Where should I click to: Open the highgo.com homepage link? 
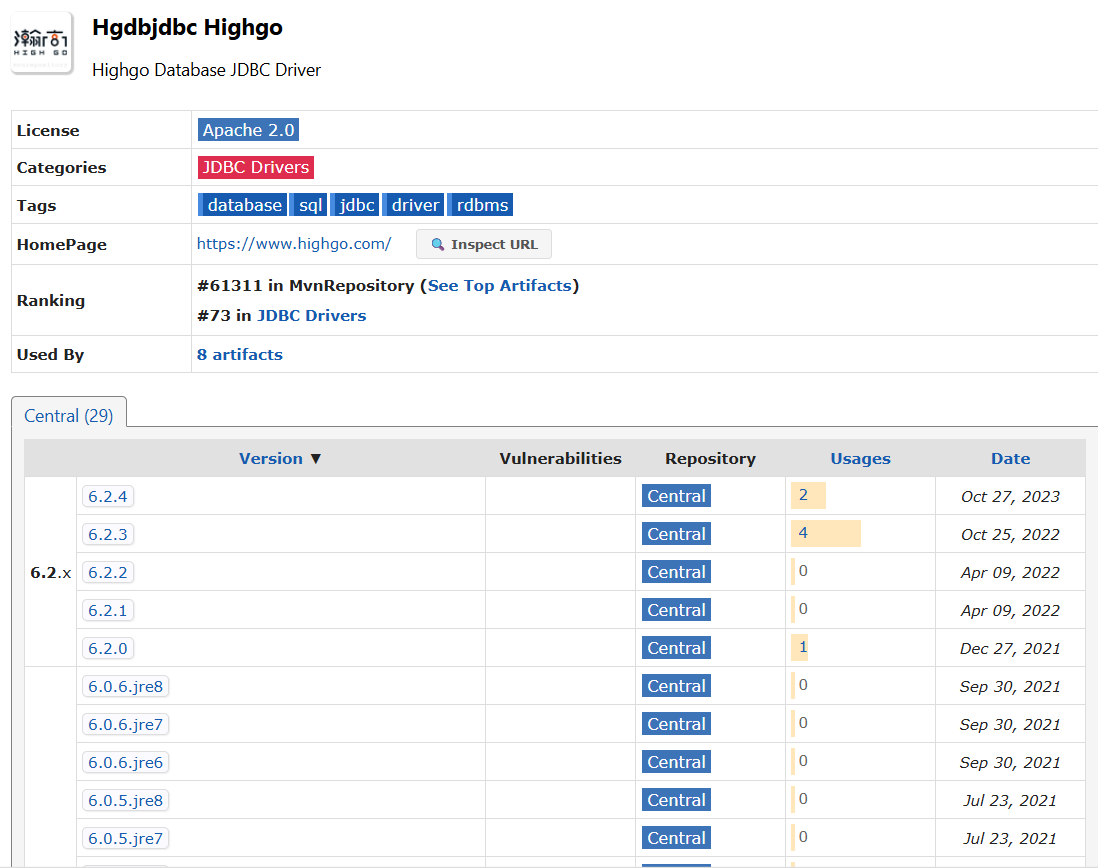[x=294, y=244]
